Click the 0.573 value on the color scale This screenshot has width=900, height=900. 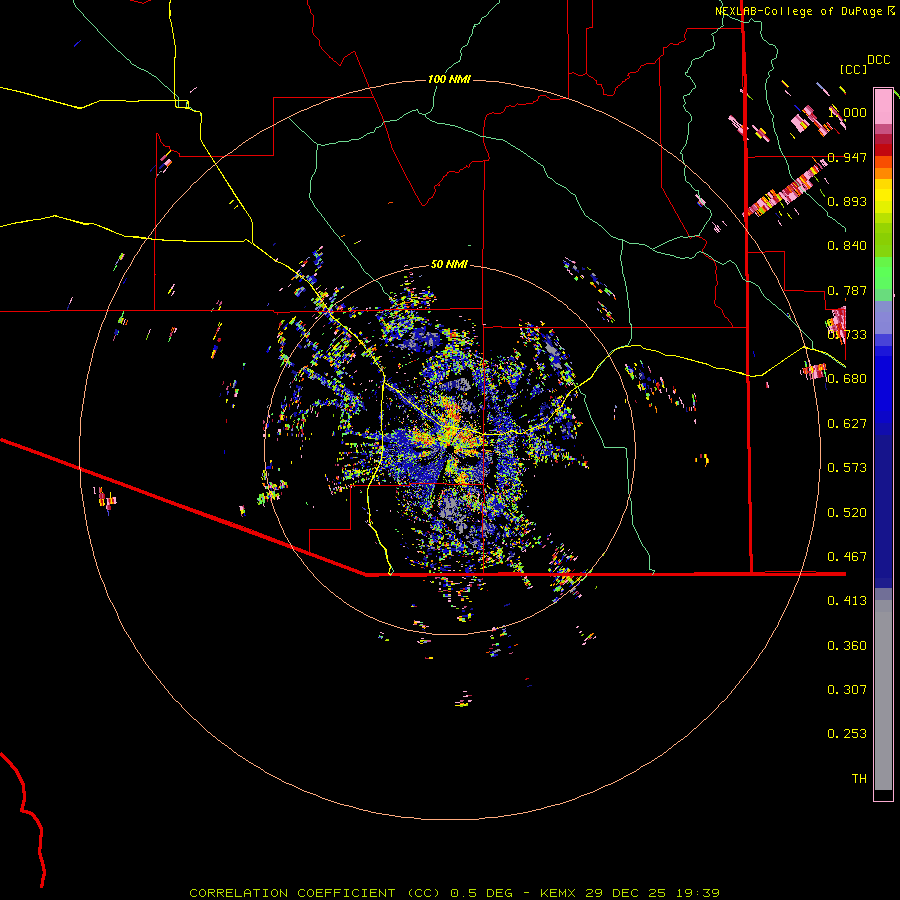pyautogui.click(x=847, y=468)
